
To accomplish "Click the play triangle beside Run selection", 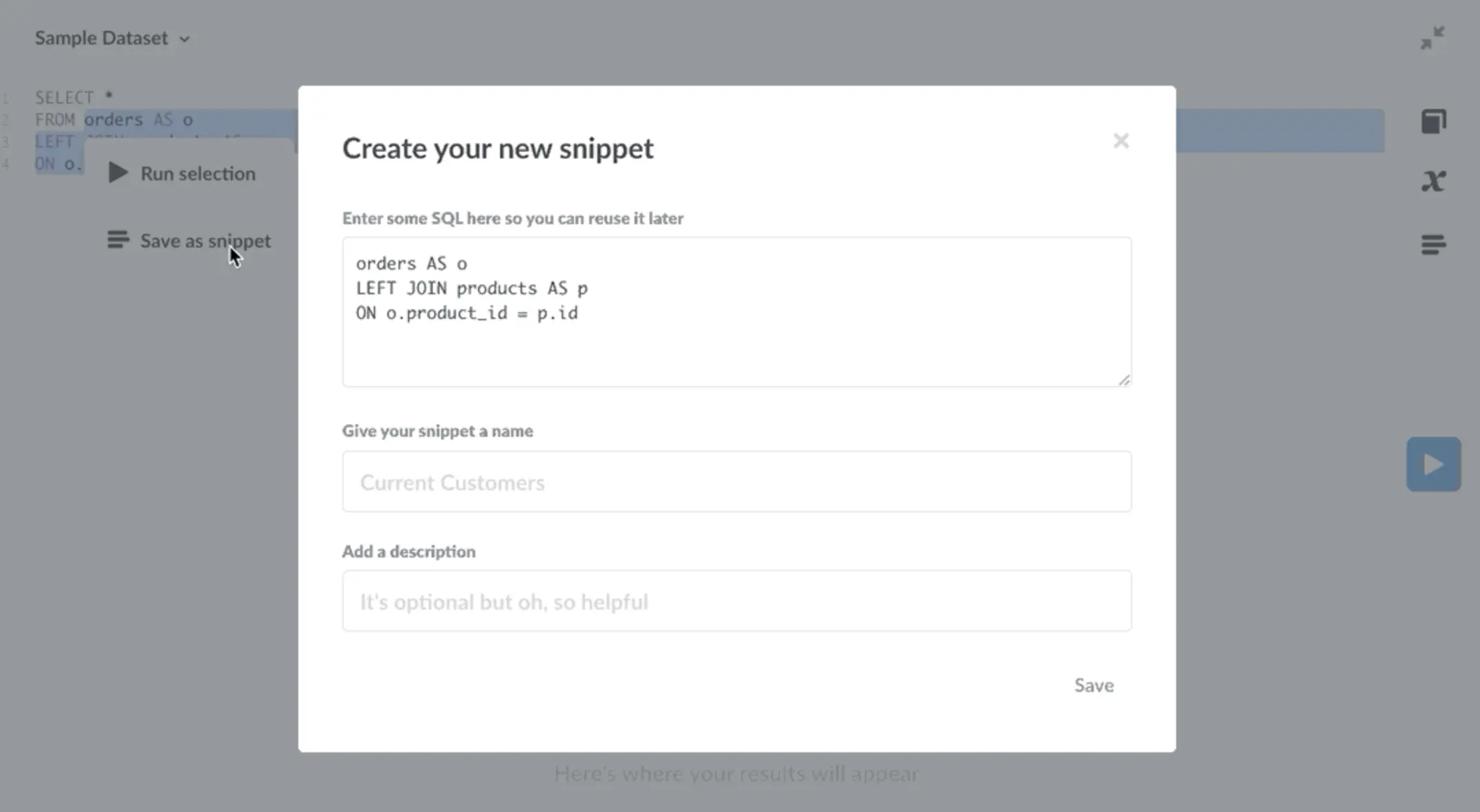I will [x=118, y=173].
